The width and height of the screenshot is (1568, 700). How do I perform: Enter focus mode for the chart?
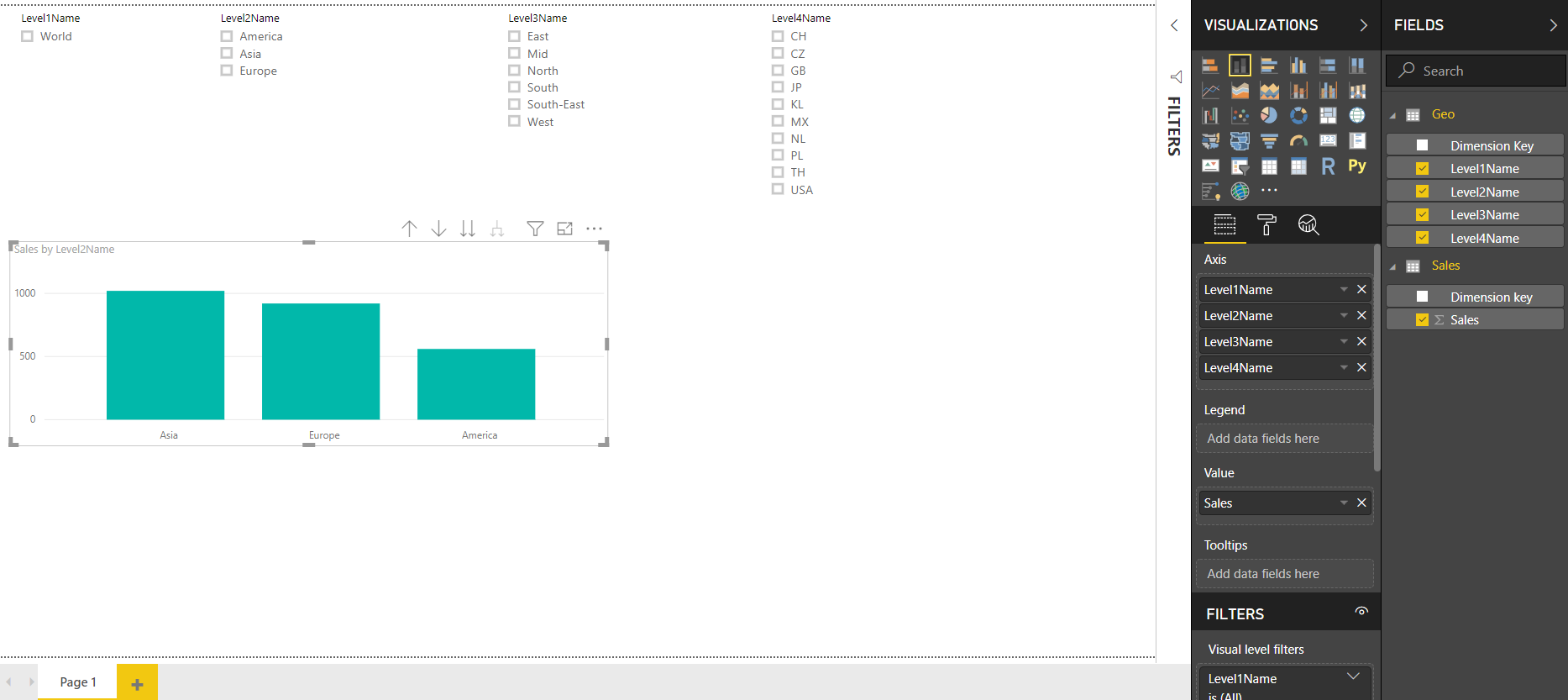click(x=564, y=229)
